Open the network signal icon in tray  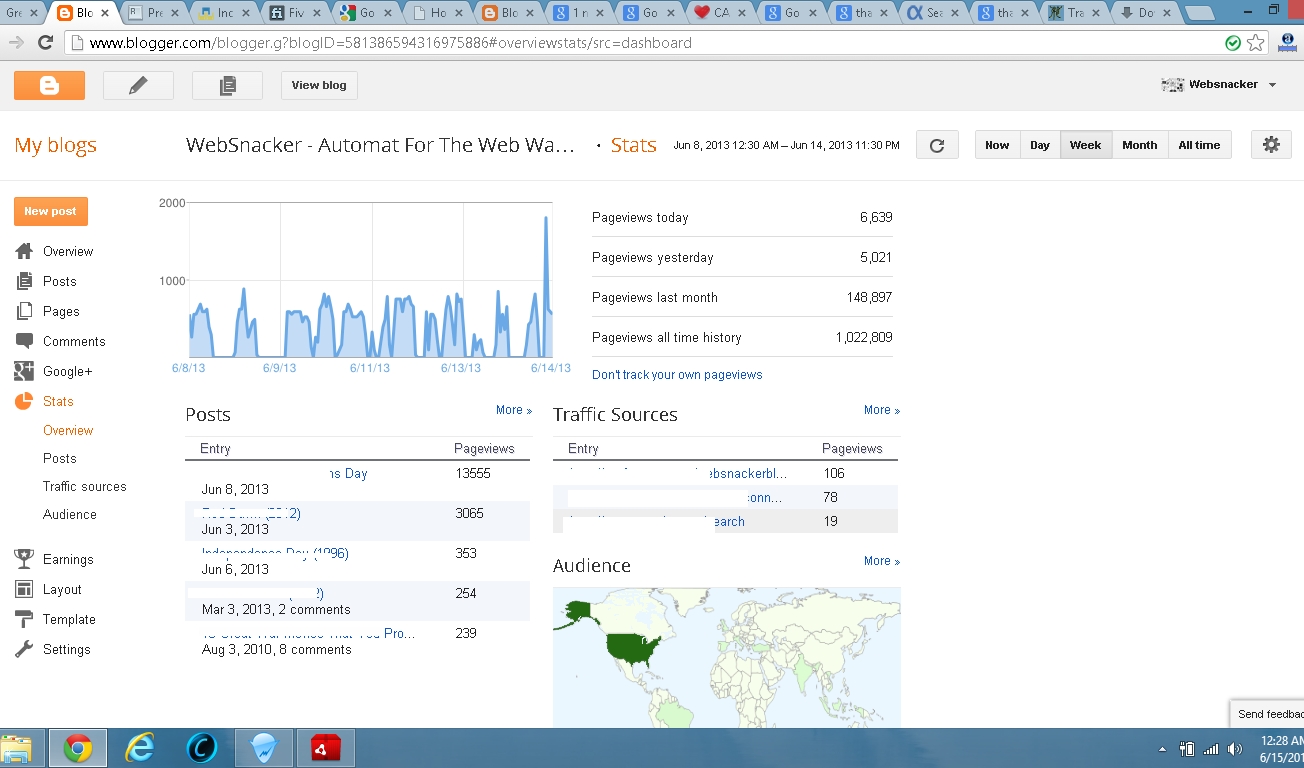(1211, 748)
